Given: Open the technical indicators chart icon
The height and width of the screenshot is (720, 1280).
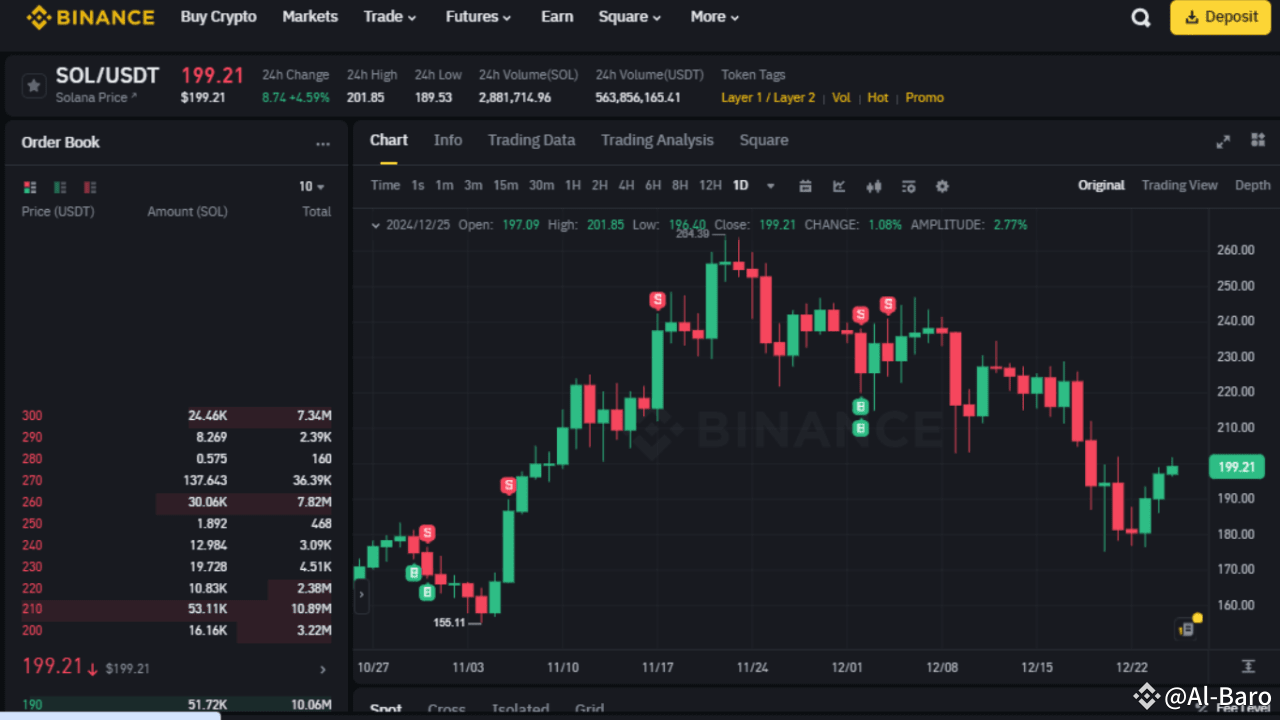Looking at the screenshot, I should click(839, 186).
